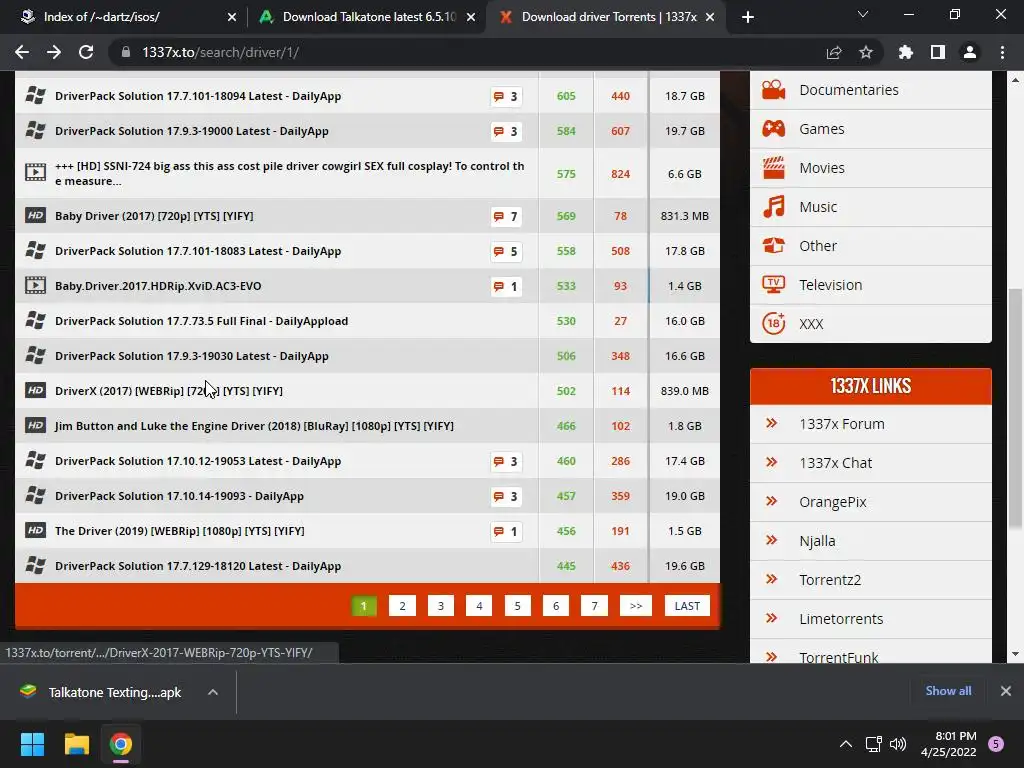
Task: Open the notification badge showing 5
Action: pyautogui.click(x=996, y=744)
